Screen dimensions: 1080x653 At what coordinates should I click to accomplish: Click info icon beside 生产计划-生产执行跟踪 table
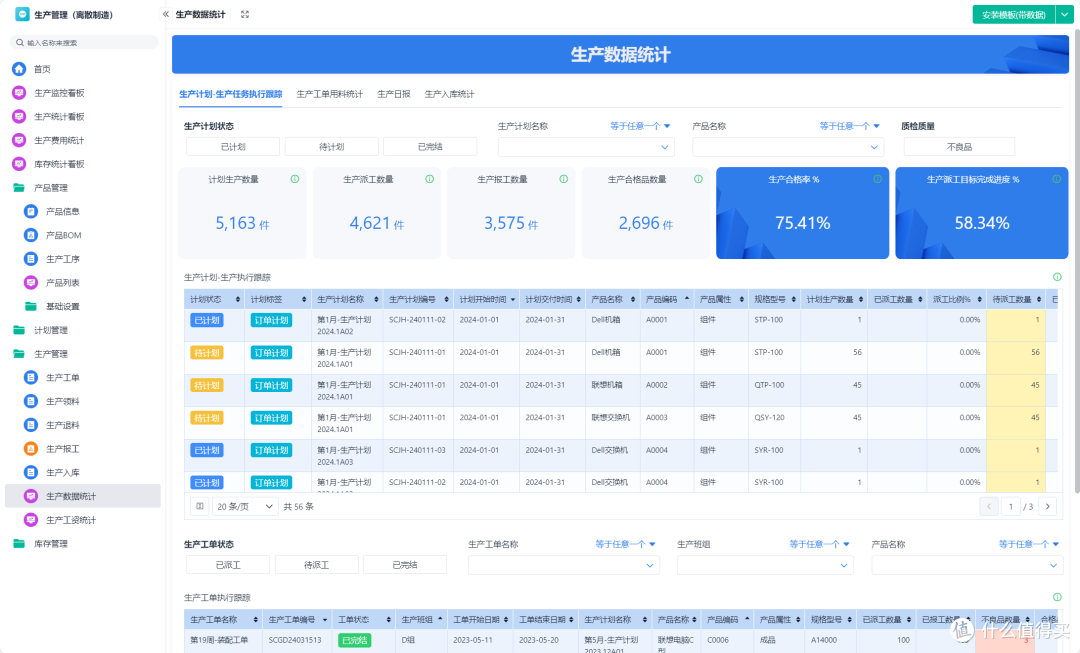(1057, 277)
